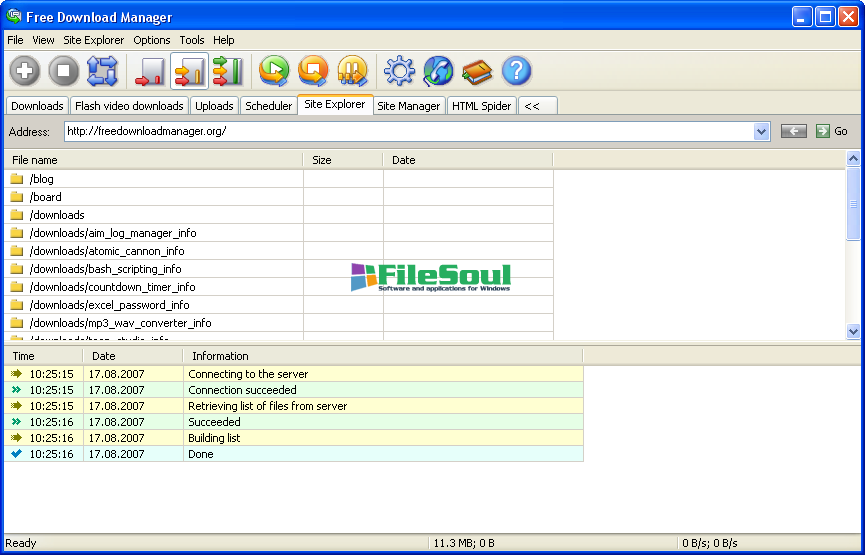This screenshot has height=555, width=865.
Task: Switch to the Uploads tab
Action: pos(214,106)
